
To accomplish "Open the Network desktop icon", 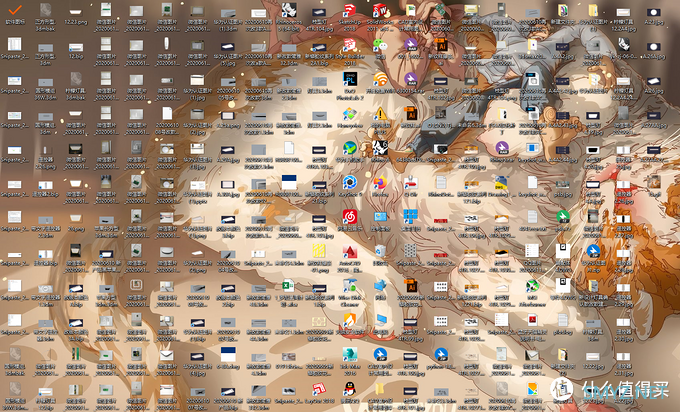I will [380, 286].
